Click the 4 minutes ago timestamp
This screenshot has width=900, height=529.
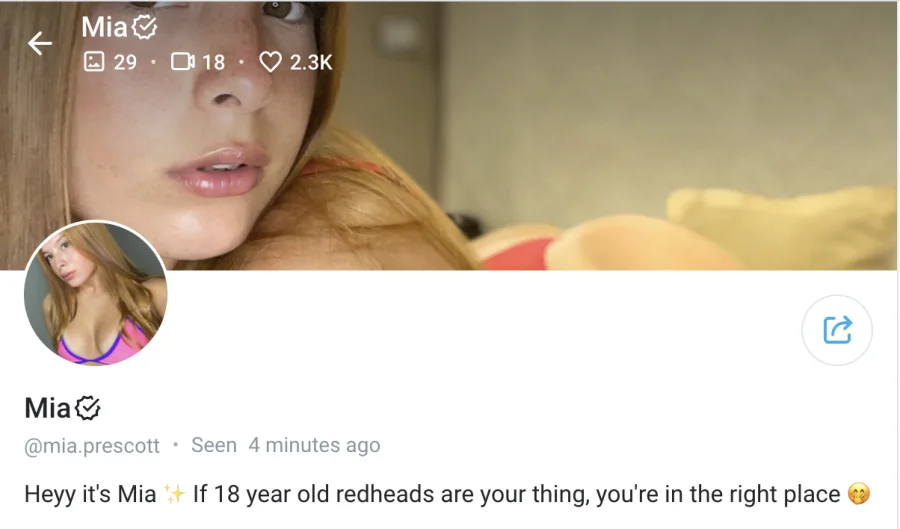(x=314, y=445)
